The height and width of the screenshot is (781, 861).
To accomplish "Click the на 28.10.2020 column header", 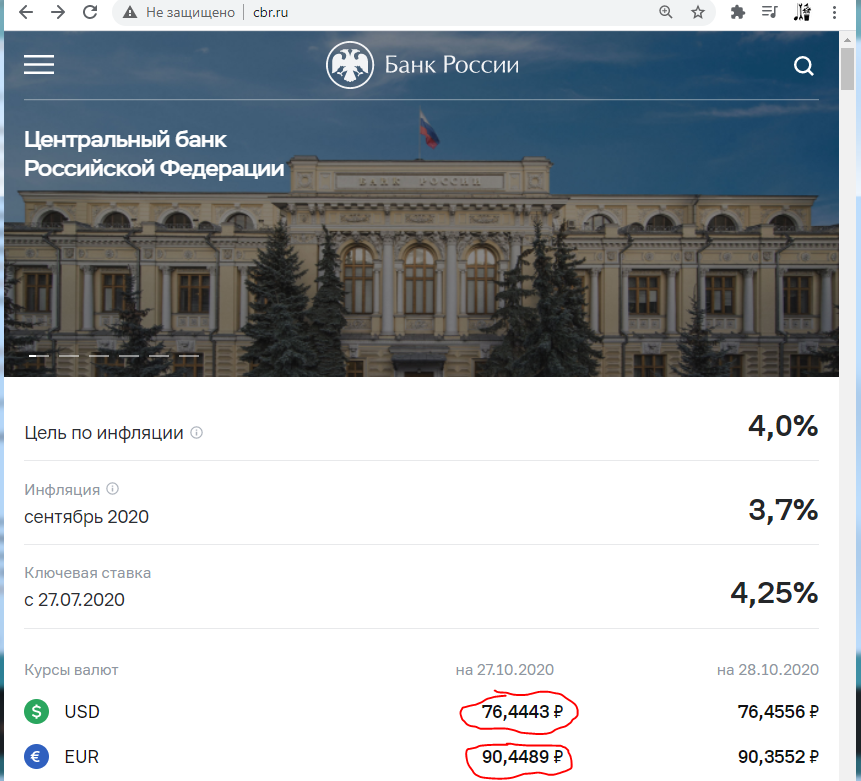I will pos(768,670).
